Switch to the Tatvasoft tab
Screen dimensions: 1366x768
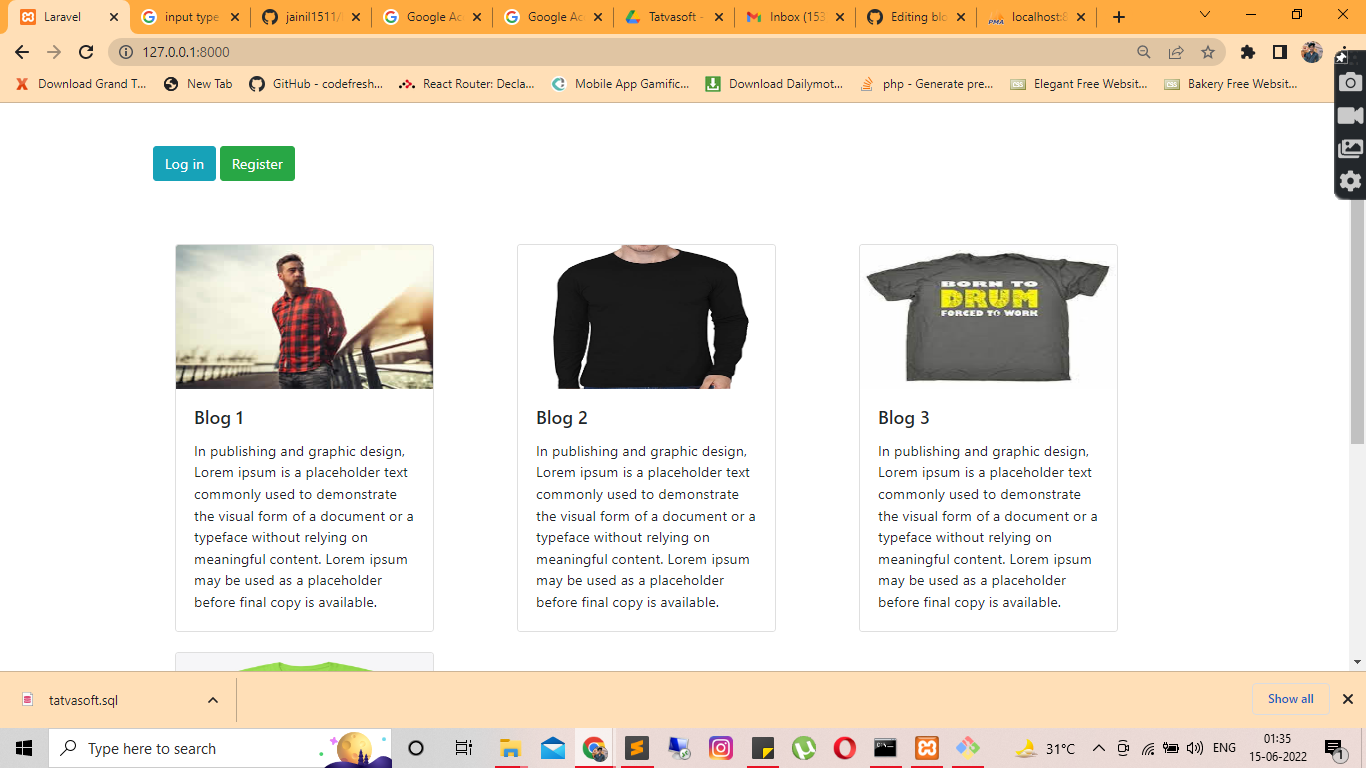[673, 16]
